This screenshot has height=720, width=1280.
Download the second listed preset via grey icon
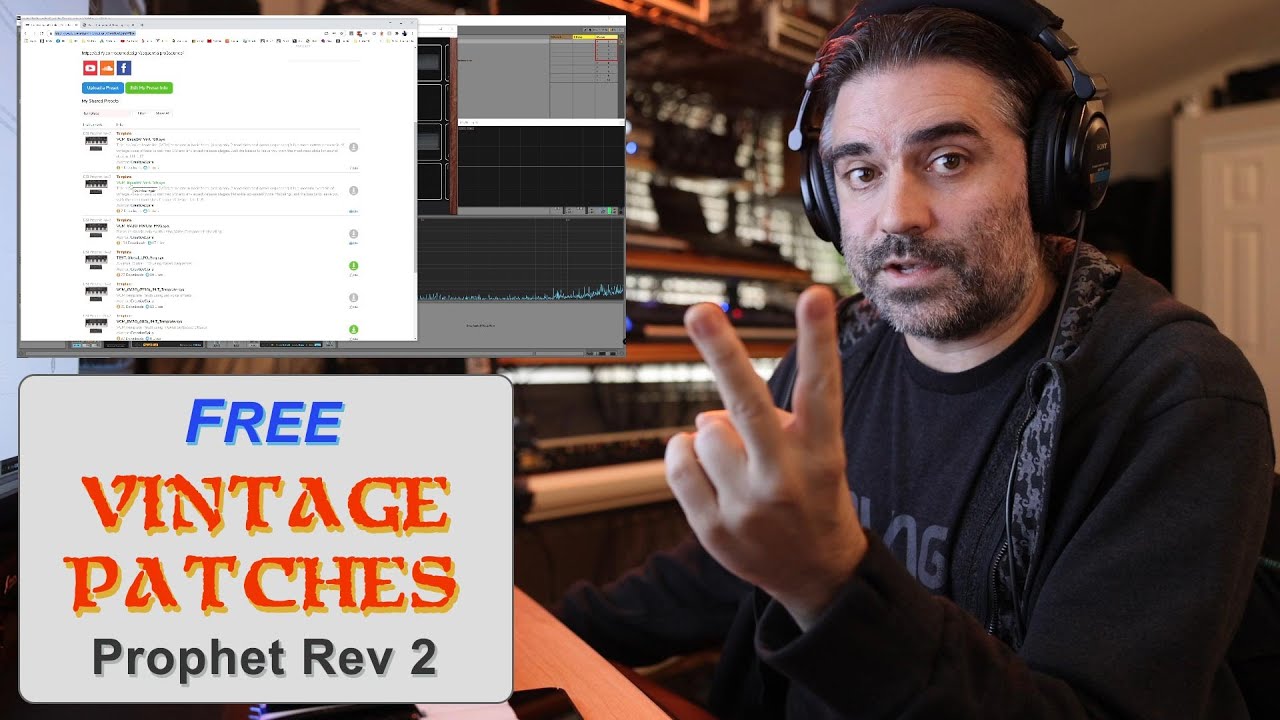tap(354, 190)
